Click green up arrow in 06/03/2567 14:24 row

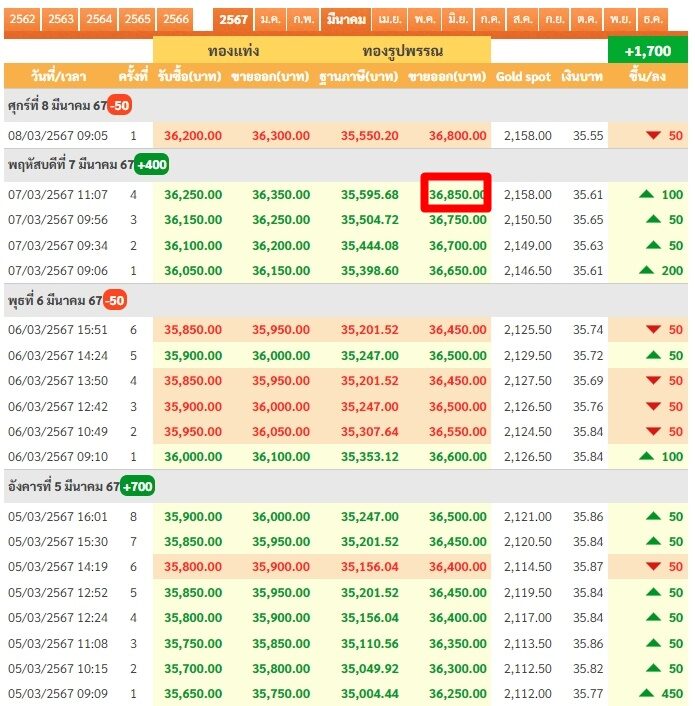click(x=653, y=355)
